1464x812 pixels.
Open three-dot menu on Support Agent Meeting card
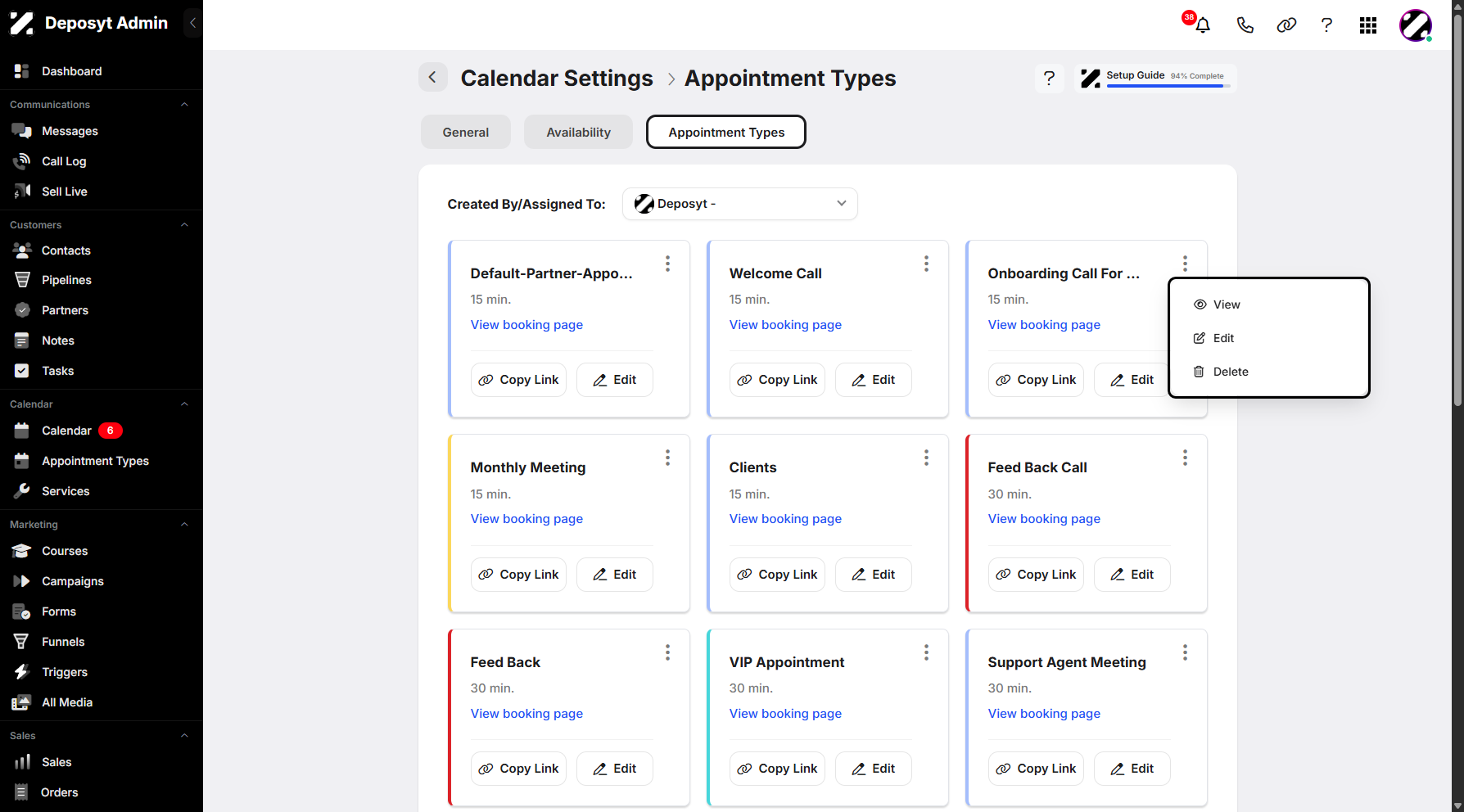coord(1185,652)
